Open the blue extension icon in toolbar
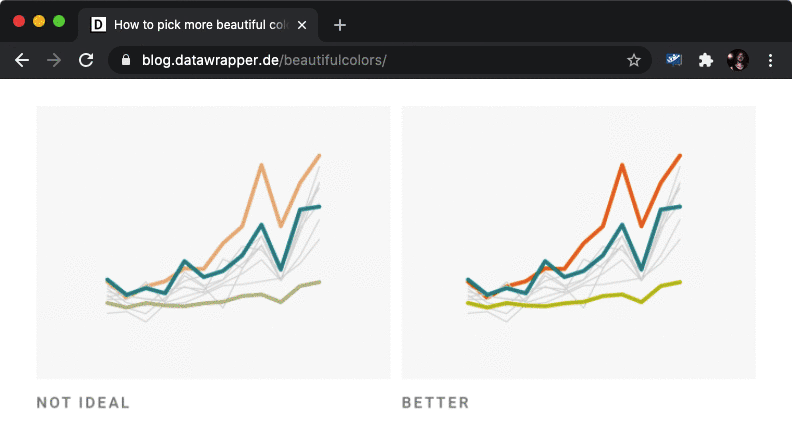The width and height of the screenshot is (792, 425). (674, 60)
